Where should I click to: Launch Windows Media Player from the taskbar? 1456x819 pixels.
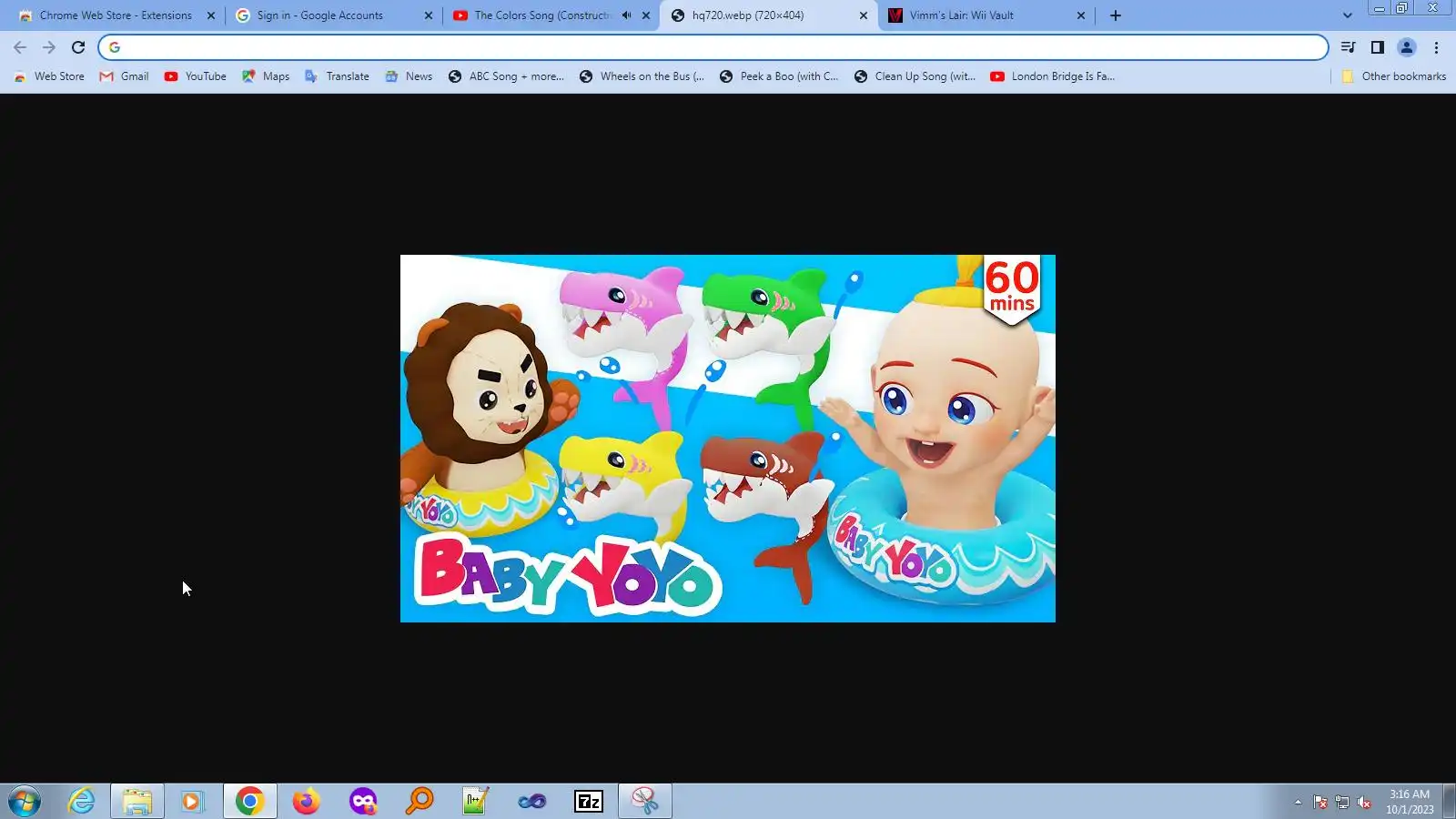point(192,801)
